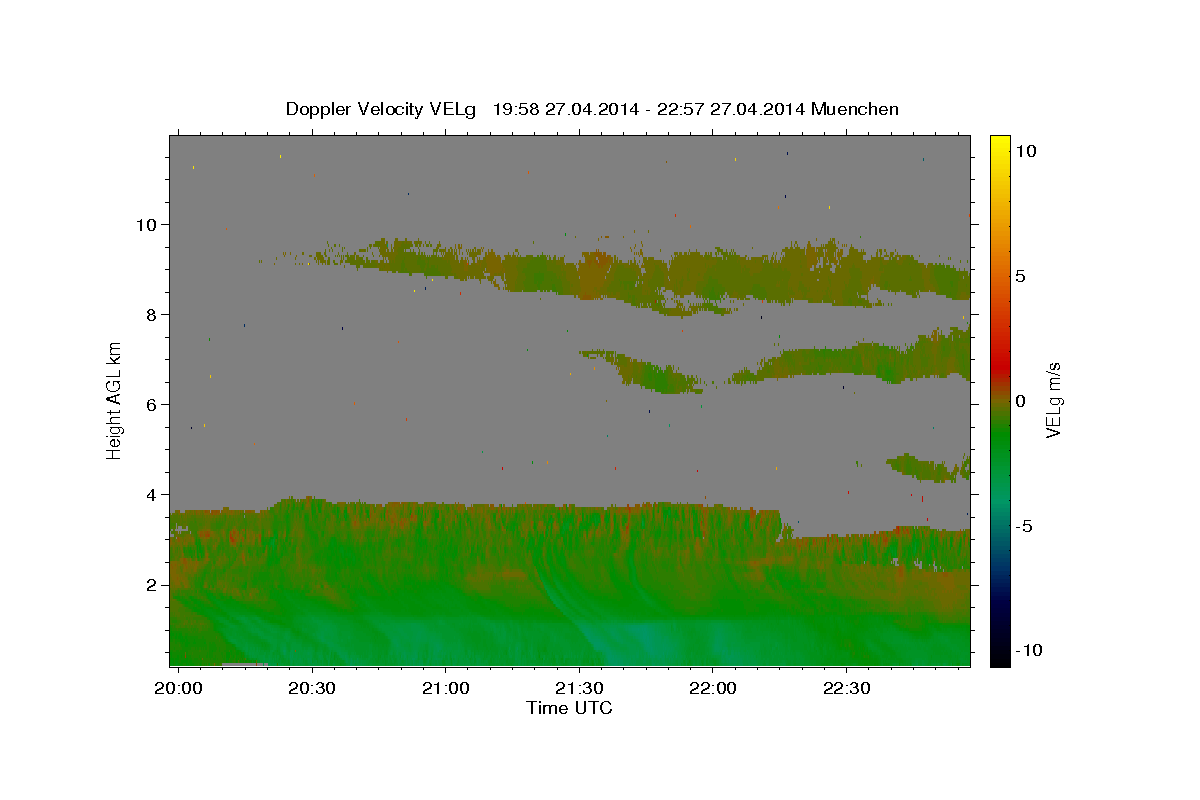Click the black bottom of the colorbar
Viewport: 1200px width, 800px height.
tap(1000, 655)
